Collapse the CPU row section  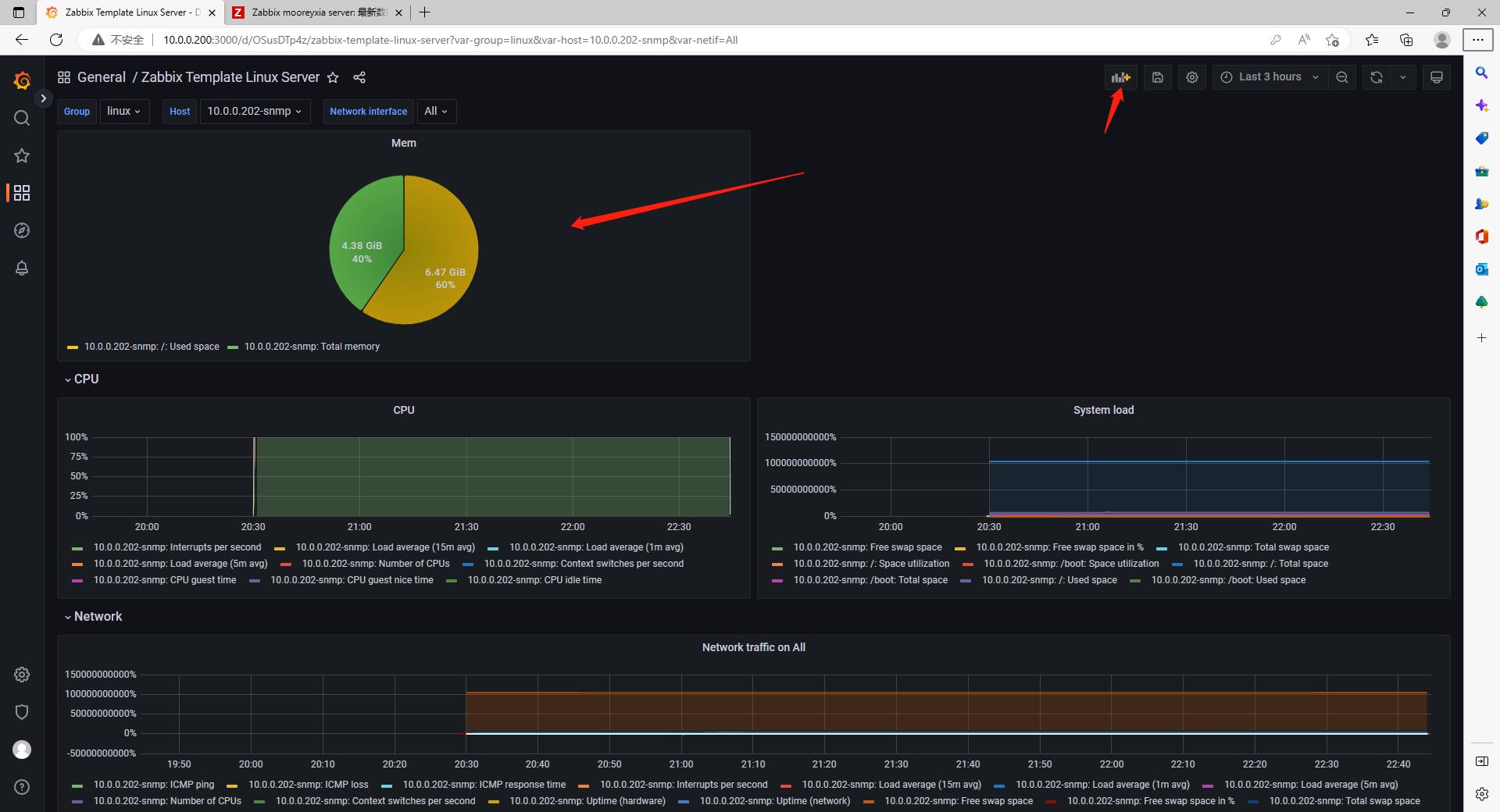pyautogui.click(x=81, y=379)
